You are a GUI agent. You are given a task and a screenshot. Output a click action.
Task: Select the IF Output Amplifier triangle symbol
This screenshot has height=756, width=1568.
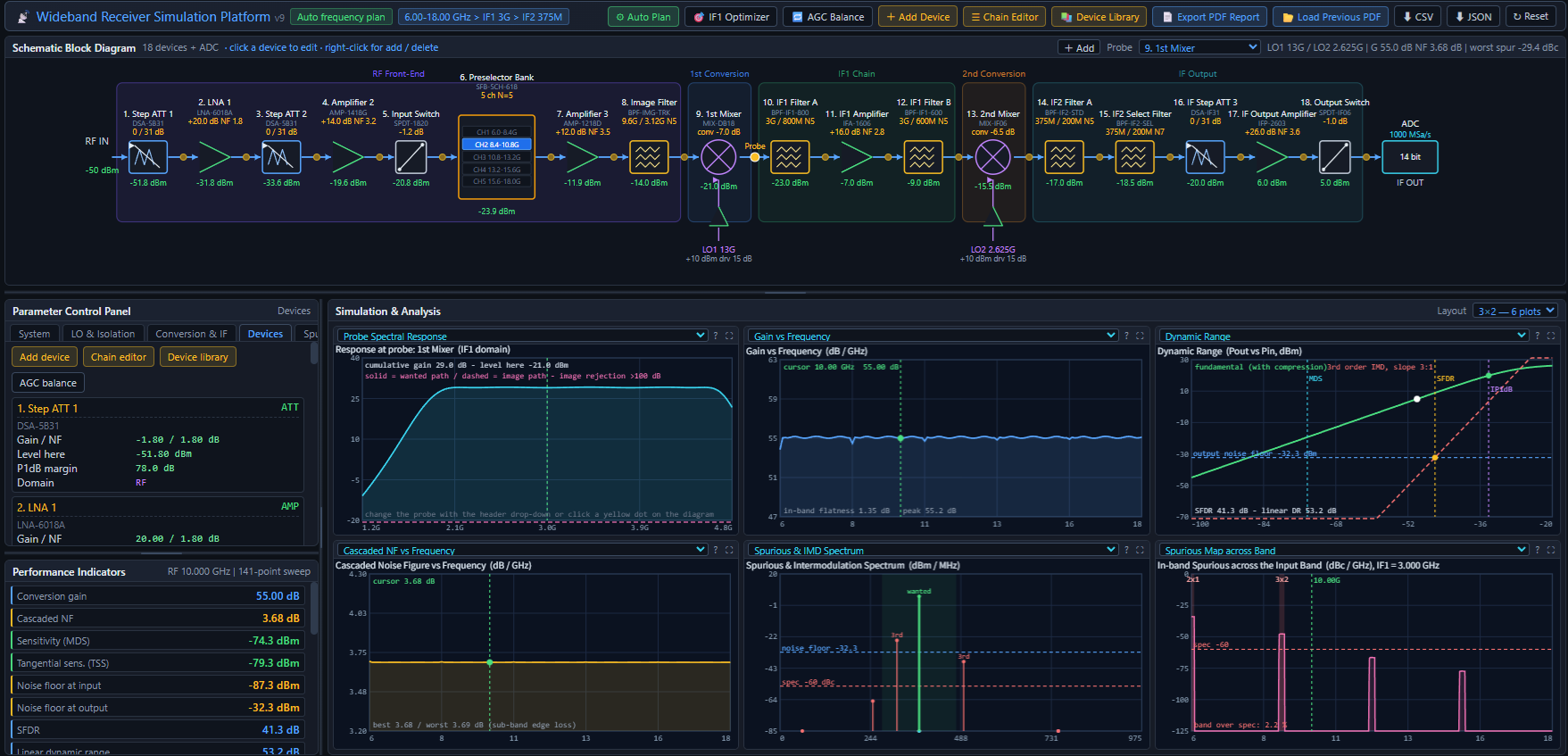(1272, 157)
